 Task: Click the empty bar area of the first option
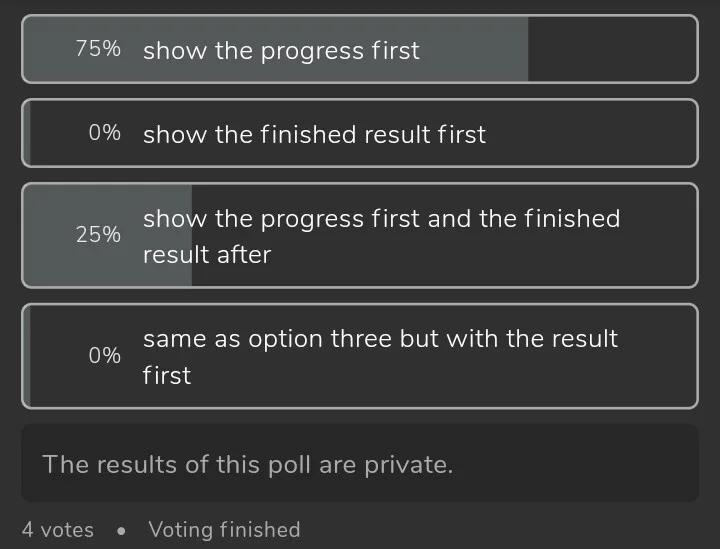(610, 50)
